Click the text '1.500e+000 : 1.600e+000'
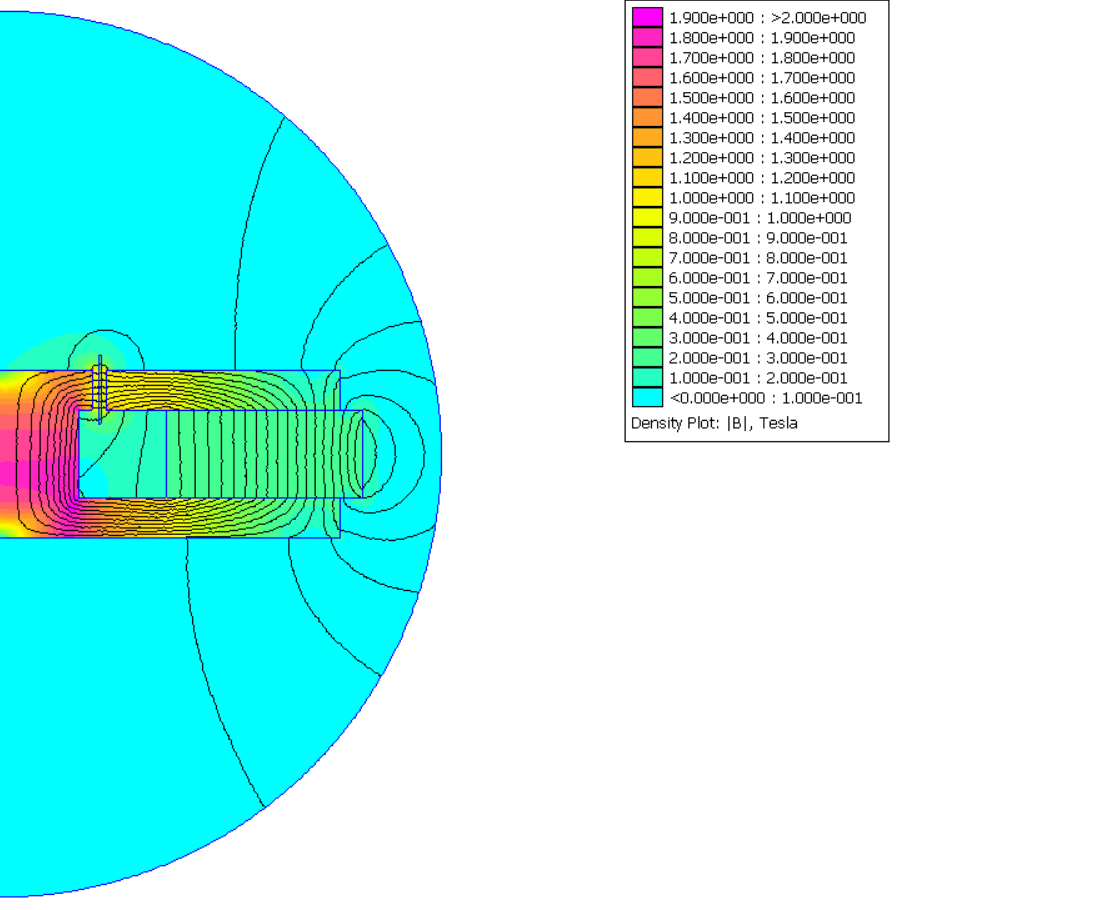This screenshot has width=1115, height=910. (762, 98)
